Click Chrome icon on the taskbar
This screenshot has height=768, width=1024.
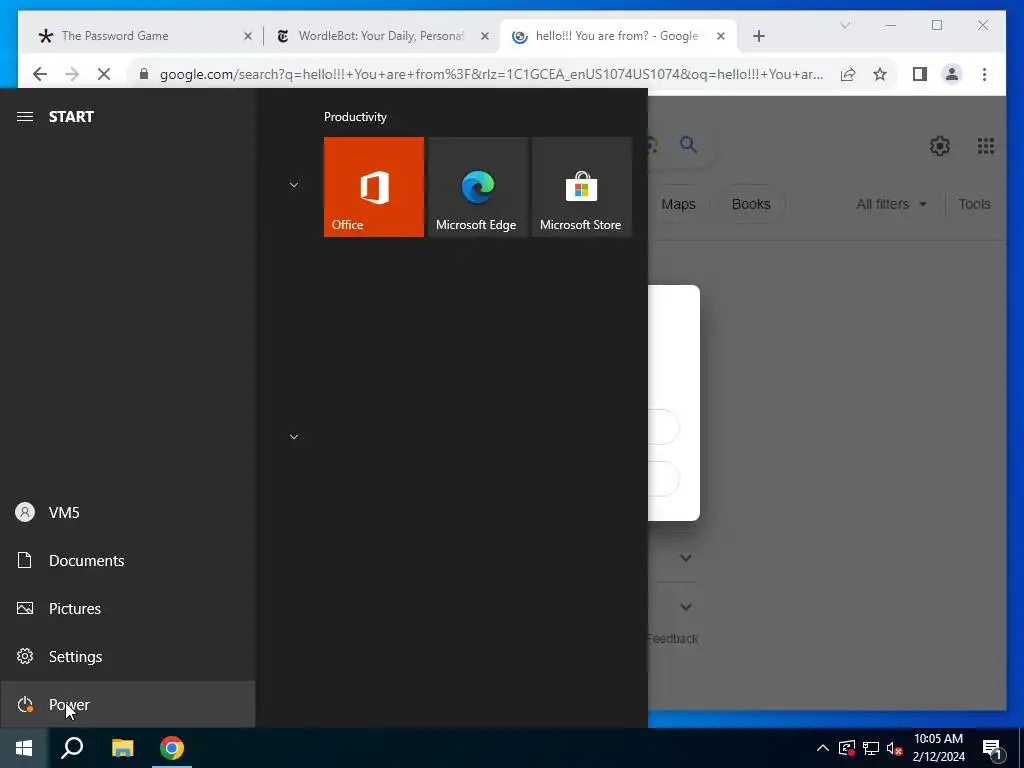(172, 748)
